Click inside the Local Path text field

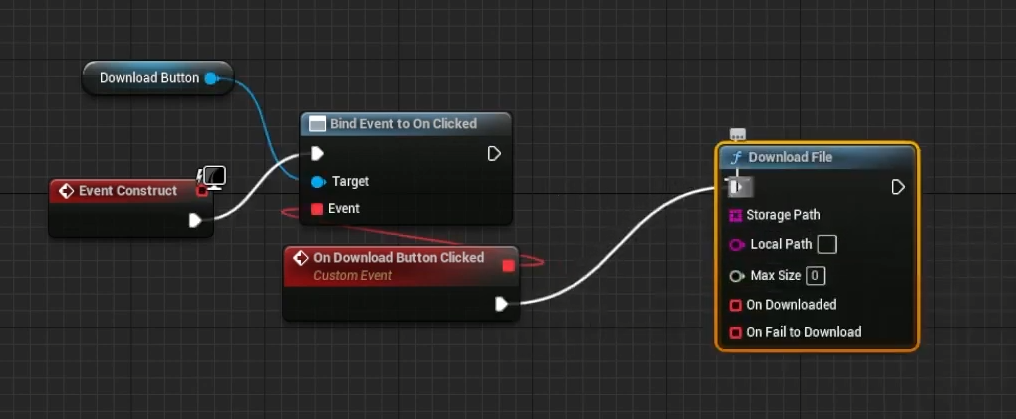827,245
